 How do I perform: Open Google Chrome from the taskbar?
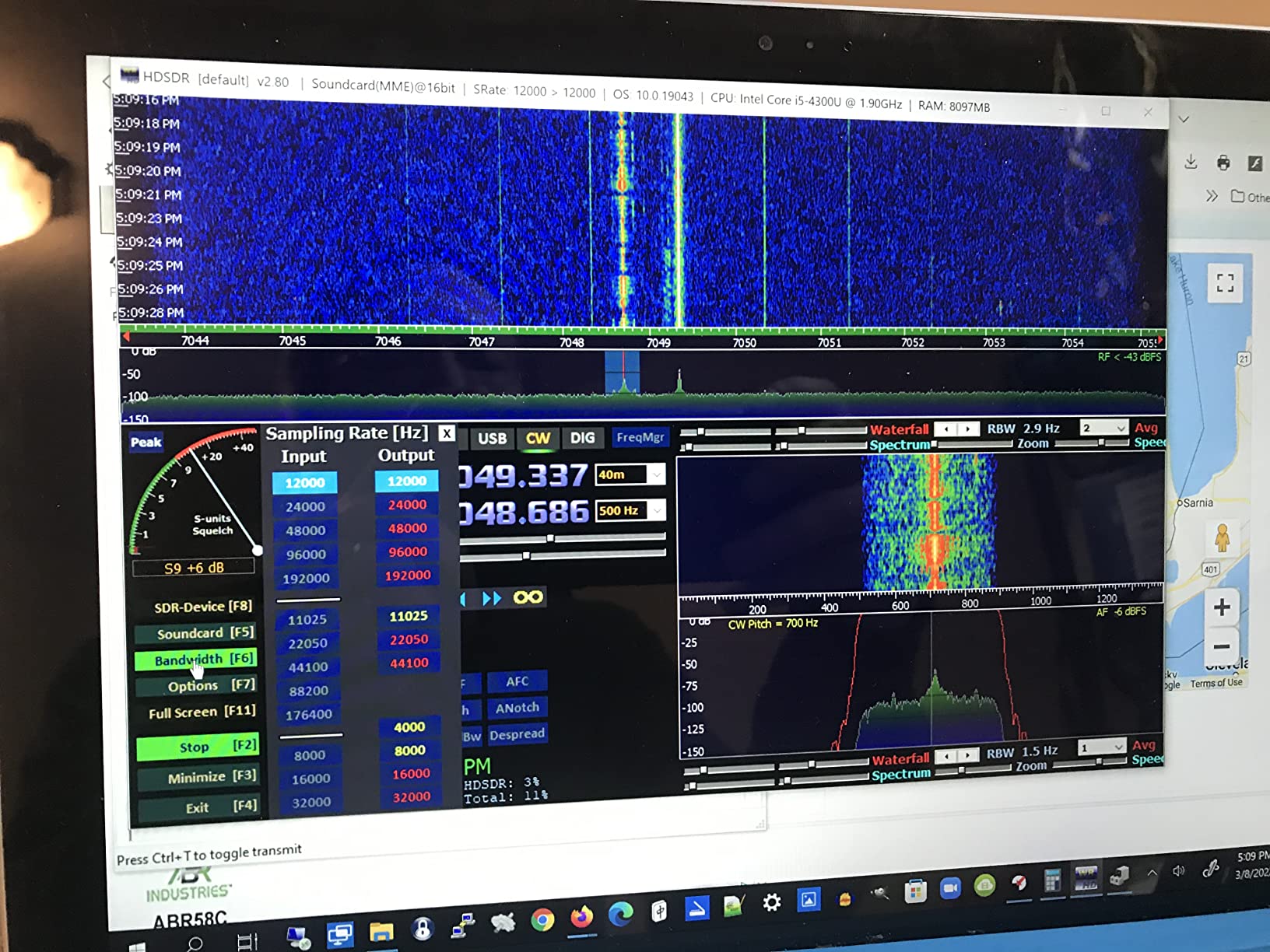tap(542, 920)
